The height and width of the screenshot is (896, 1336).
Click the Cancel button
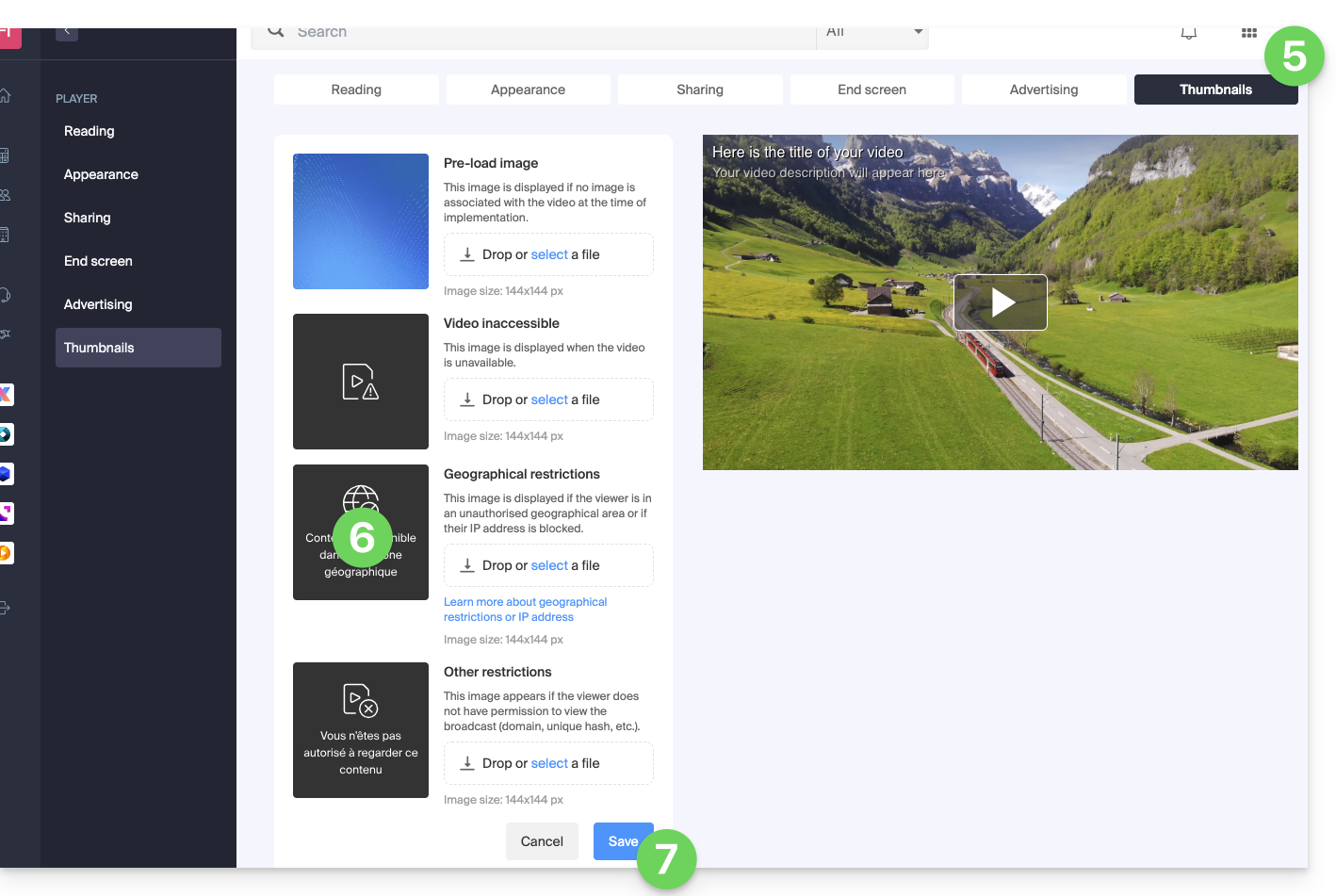[542, 841]
